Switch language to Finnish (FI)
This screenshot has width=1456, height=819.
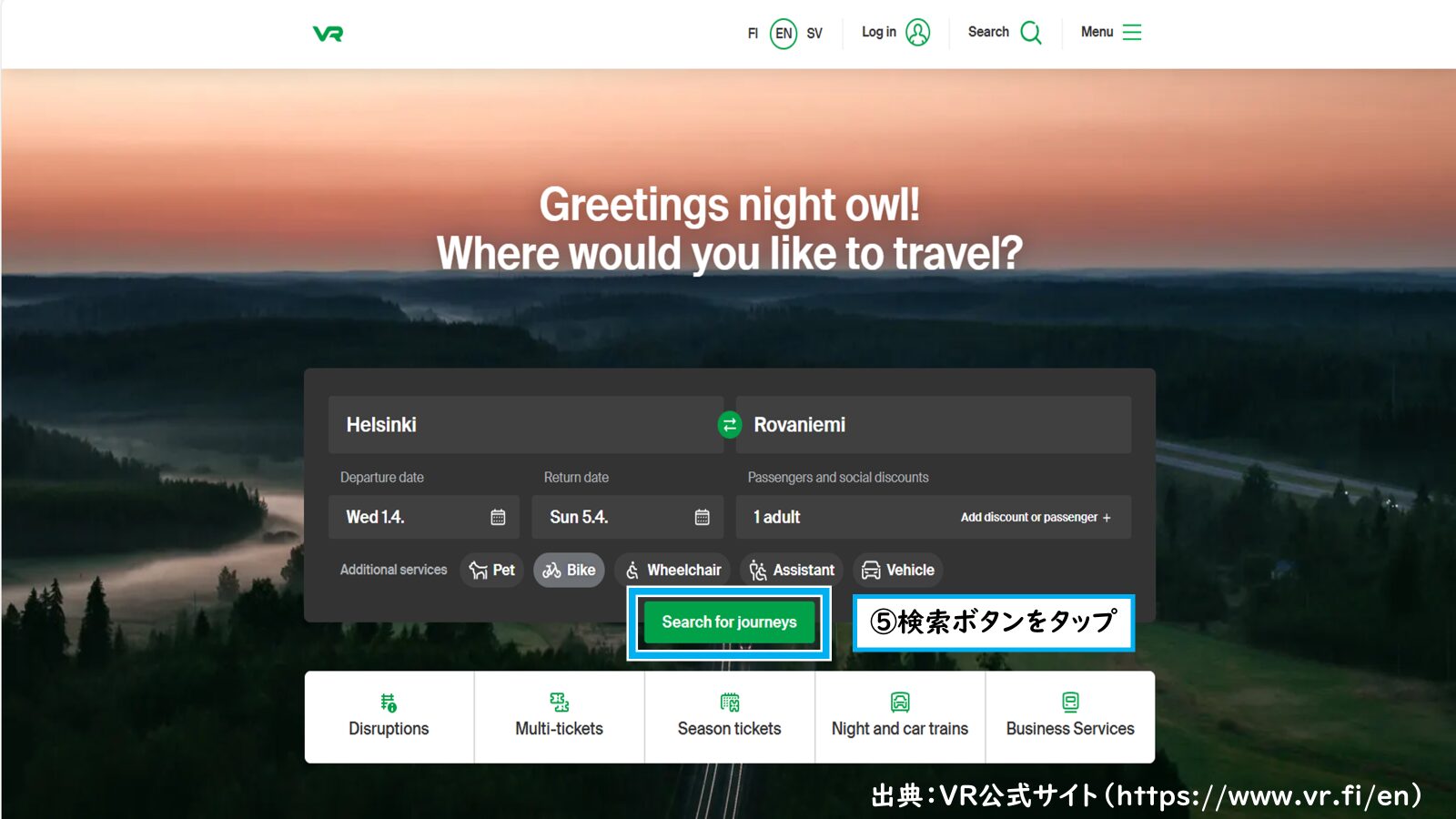[x=753, y=34]
